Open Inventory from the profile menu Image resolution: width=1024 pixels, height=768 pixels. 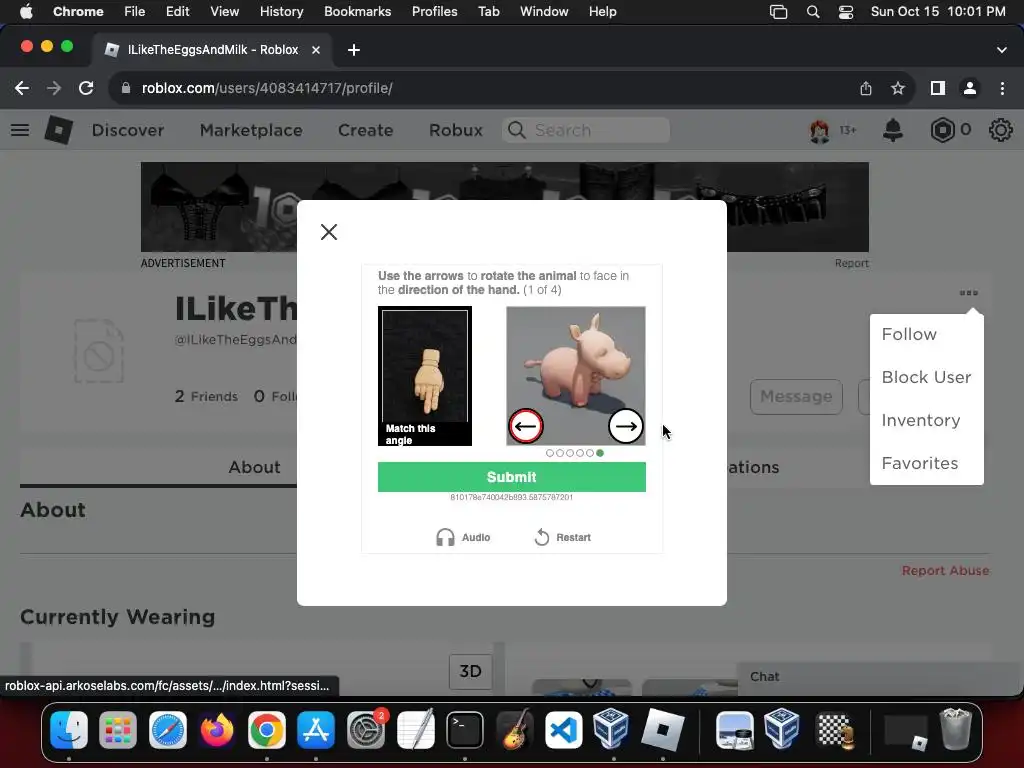pos(920,420)
